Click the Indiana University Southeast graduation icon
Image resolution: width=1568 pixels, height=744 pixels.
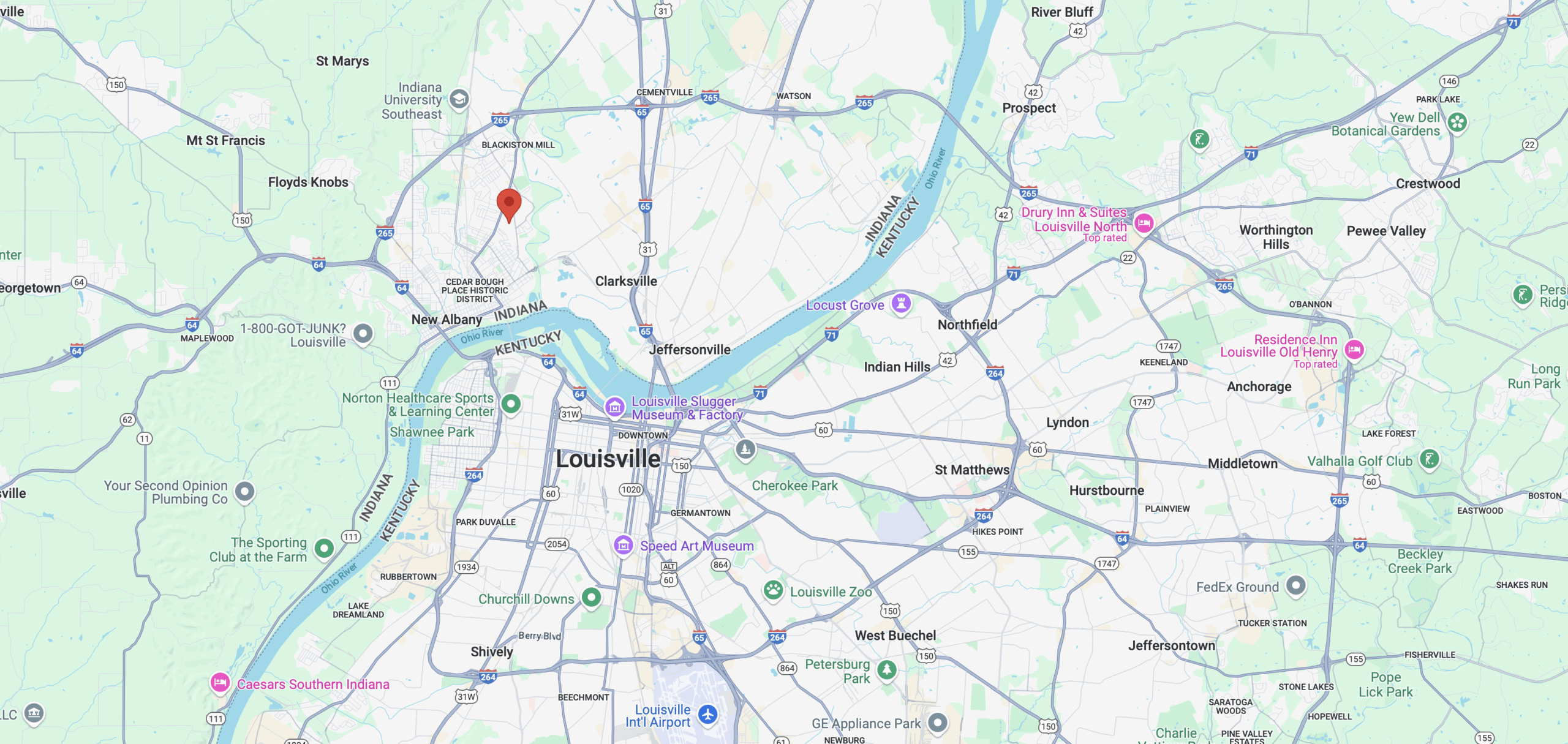tap(459, 99)
